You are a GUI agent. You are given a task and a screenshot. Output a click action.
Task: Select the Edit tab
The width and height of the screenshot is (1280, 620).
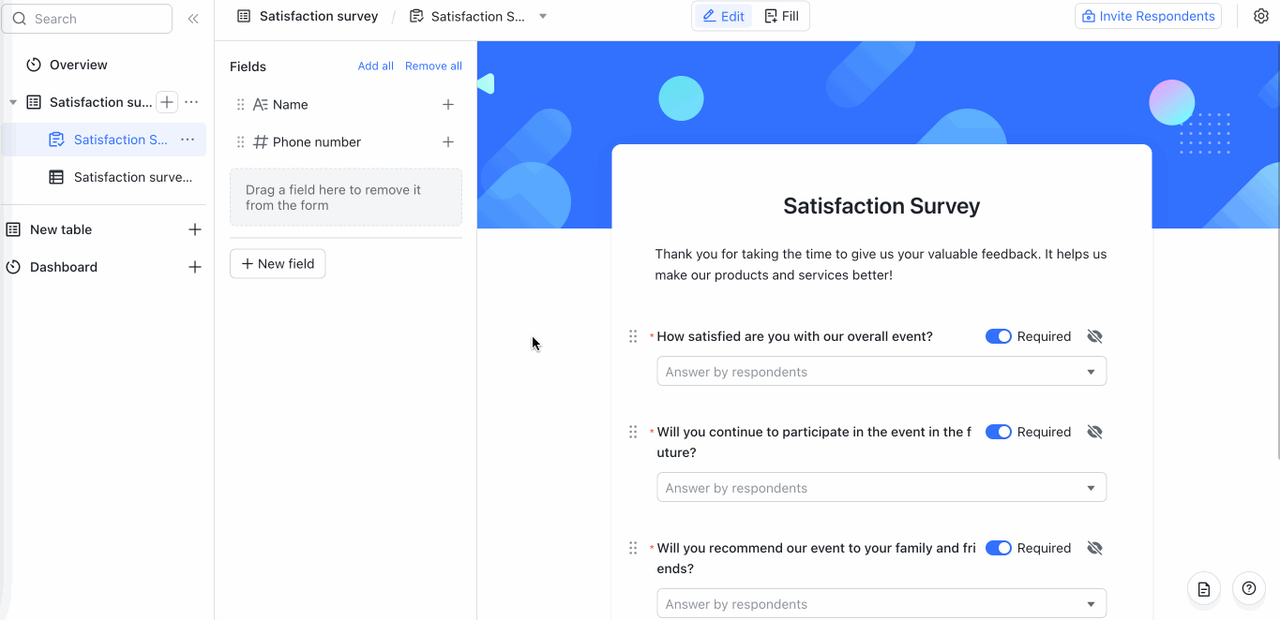point(724,16)
